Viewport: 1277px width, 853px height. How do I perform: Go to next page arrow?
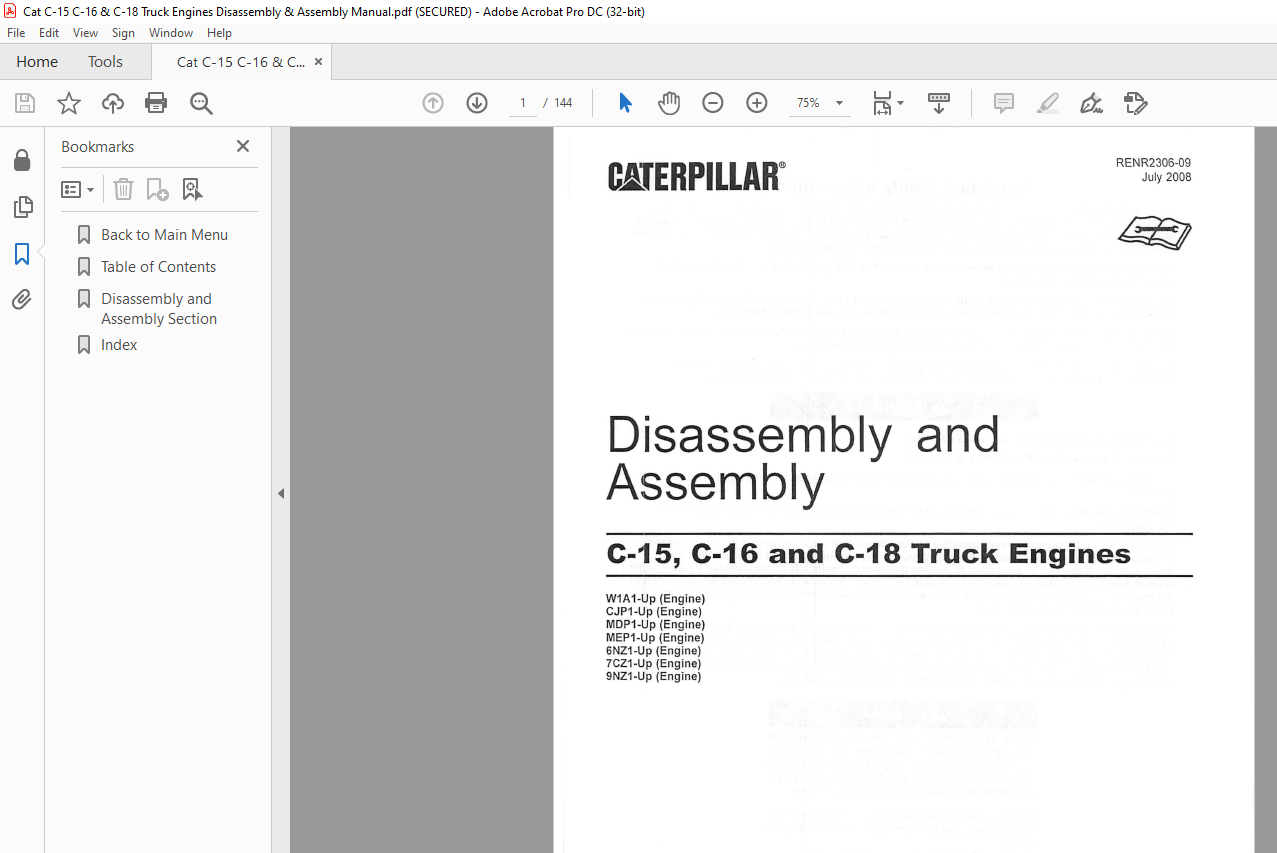(477, 103)
